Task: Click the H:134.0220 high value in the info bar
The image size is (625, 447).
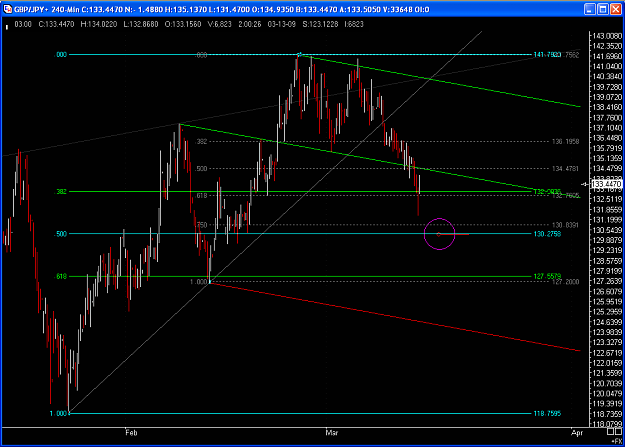Action: coord(99,24)
